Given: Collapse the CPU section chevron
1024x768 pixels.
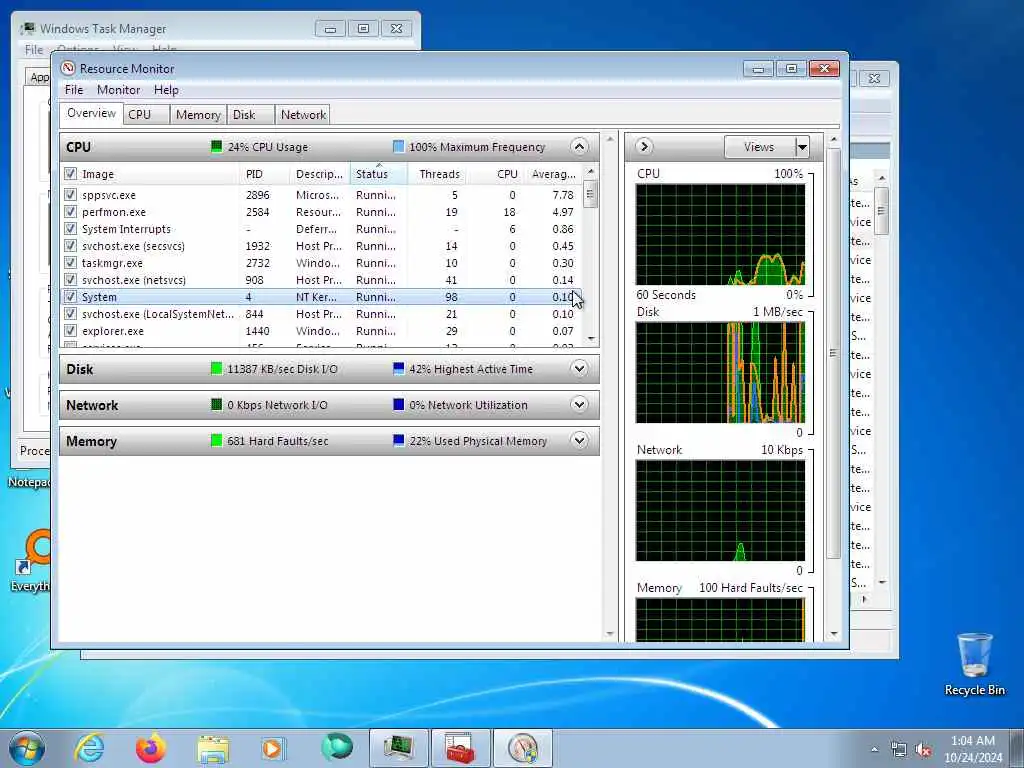Looking at the screenshot, I should click(579, 146).
